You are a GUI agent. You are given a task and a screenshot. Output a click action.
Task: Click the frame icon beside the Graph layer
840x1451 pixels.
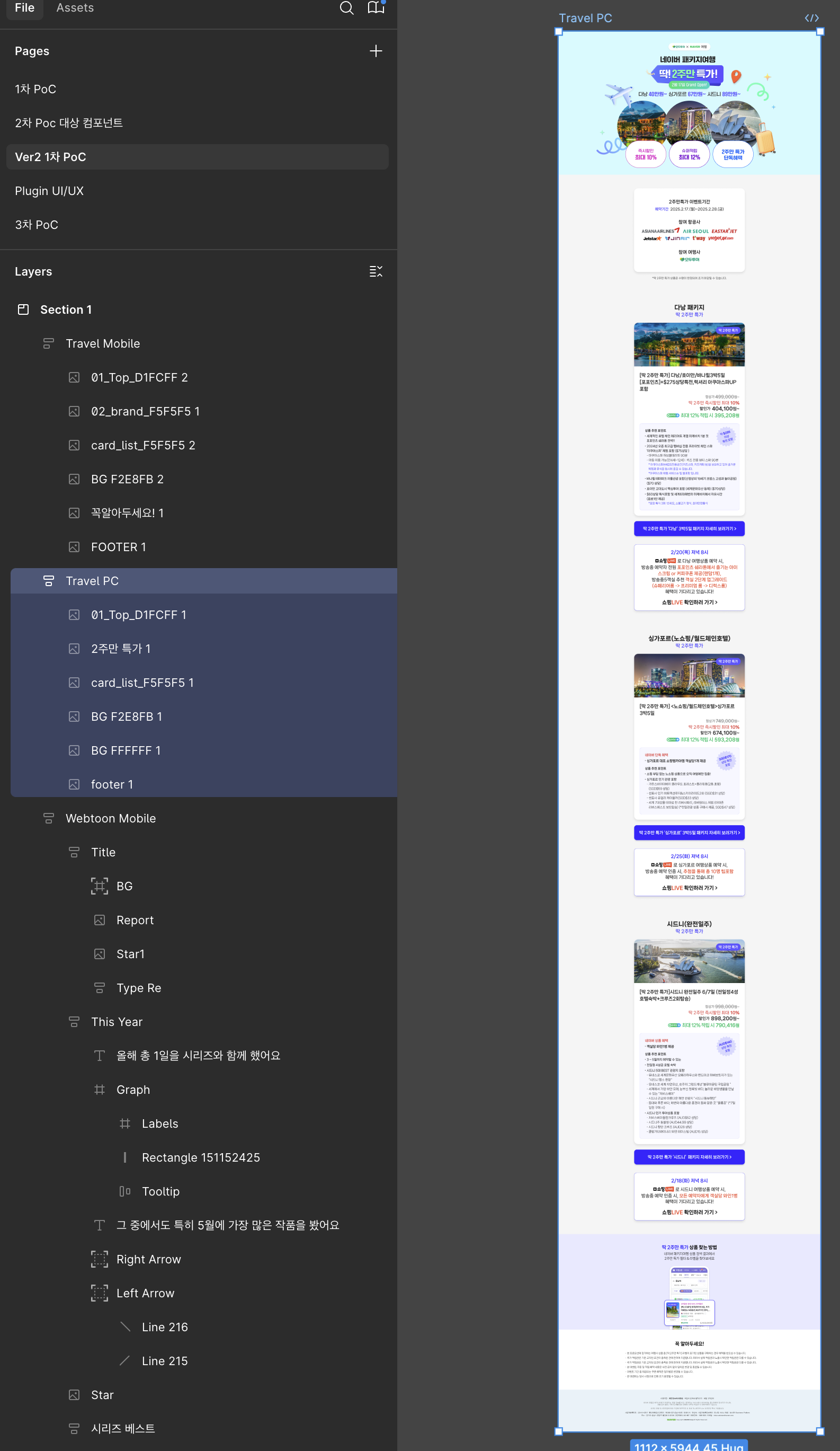click(x=100, y=1090)
